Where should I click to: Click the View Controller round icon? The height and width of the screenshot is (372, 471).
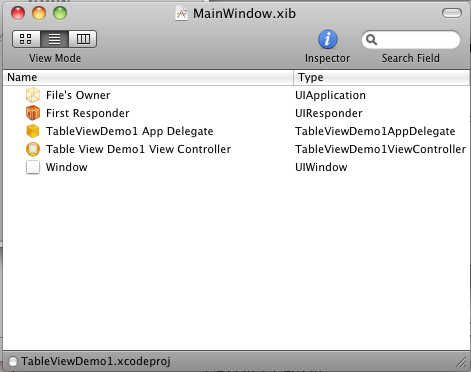point(33,149)
